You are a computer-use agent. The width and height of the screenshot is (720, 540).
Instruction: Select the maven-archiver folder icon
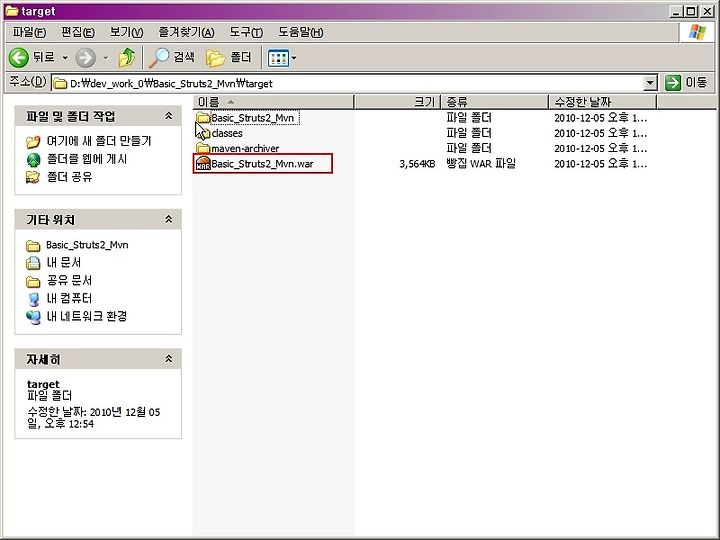202,148
